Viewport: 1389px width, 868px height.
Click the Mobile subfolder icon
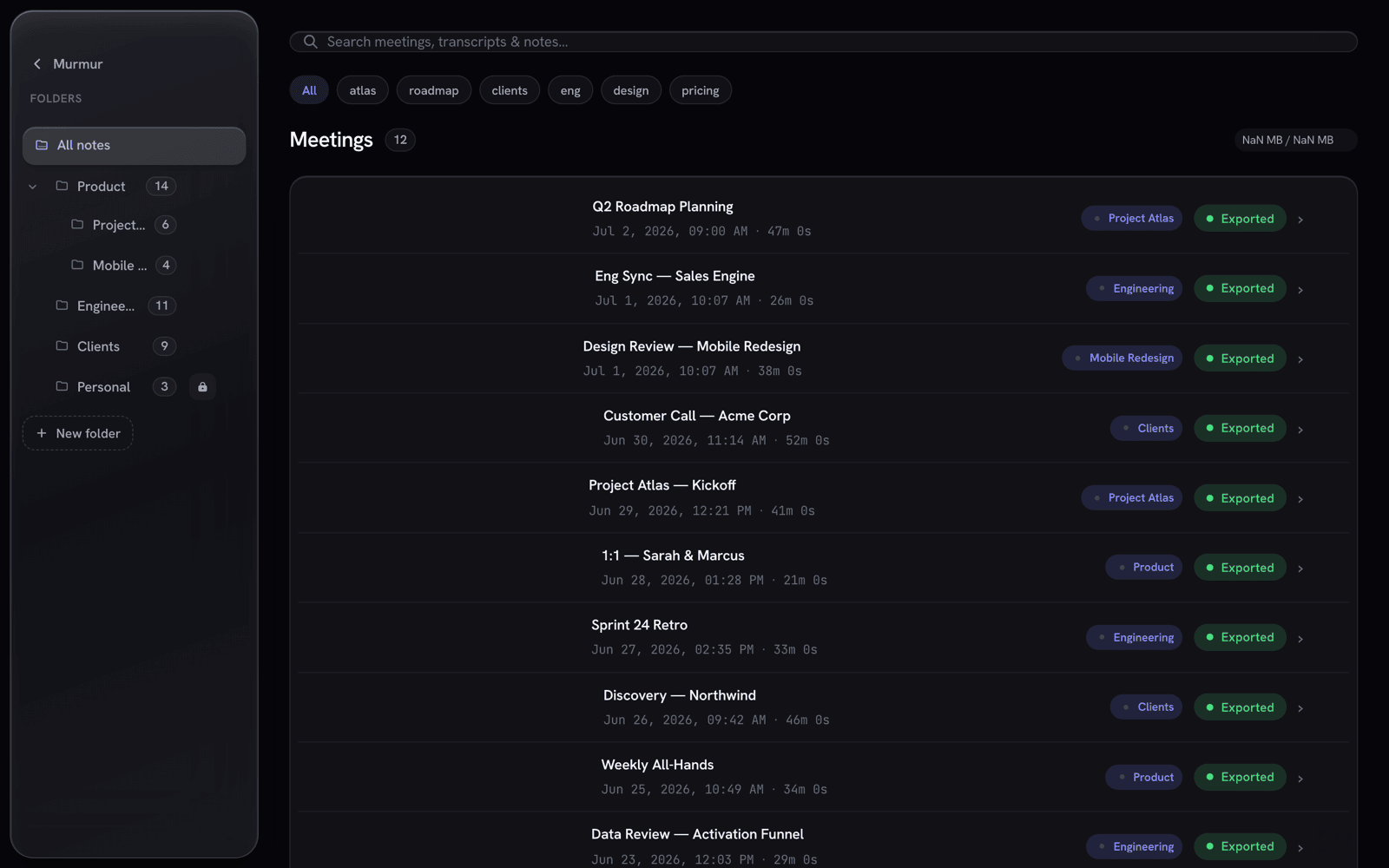point(77,265)
